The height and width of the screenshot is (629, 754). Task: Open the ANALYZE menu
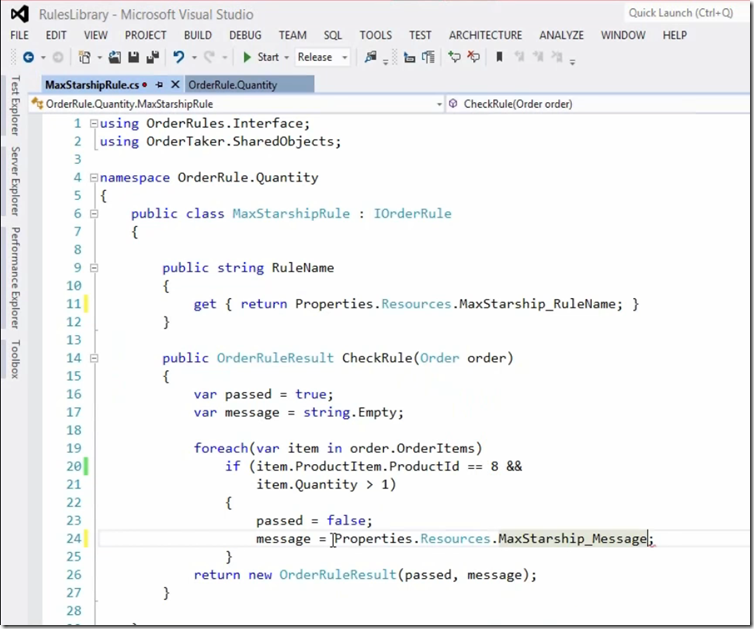click(561, 36)
